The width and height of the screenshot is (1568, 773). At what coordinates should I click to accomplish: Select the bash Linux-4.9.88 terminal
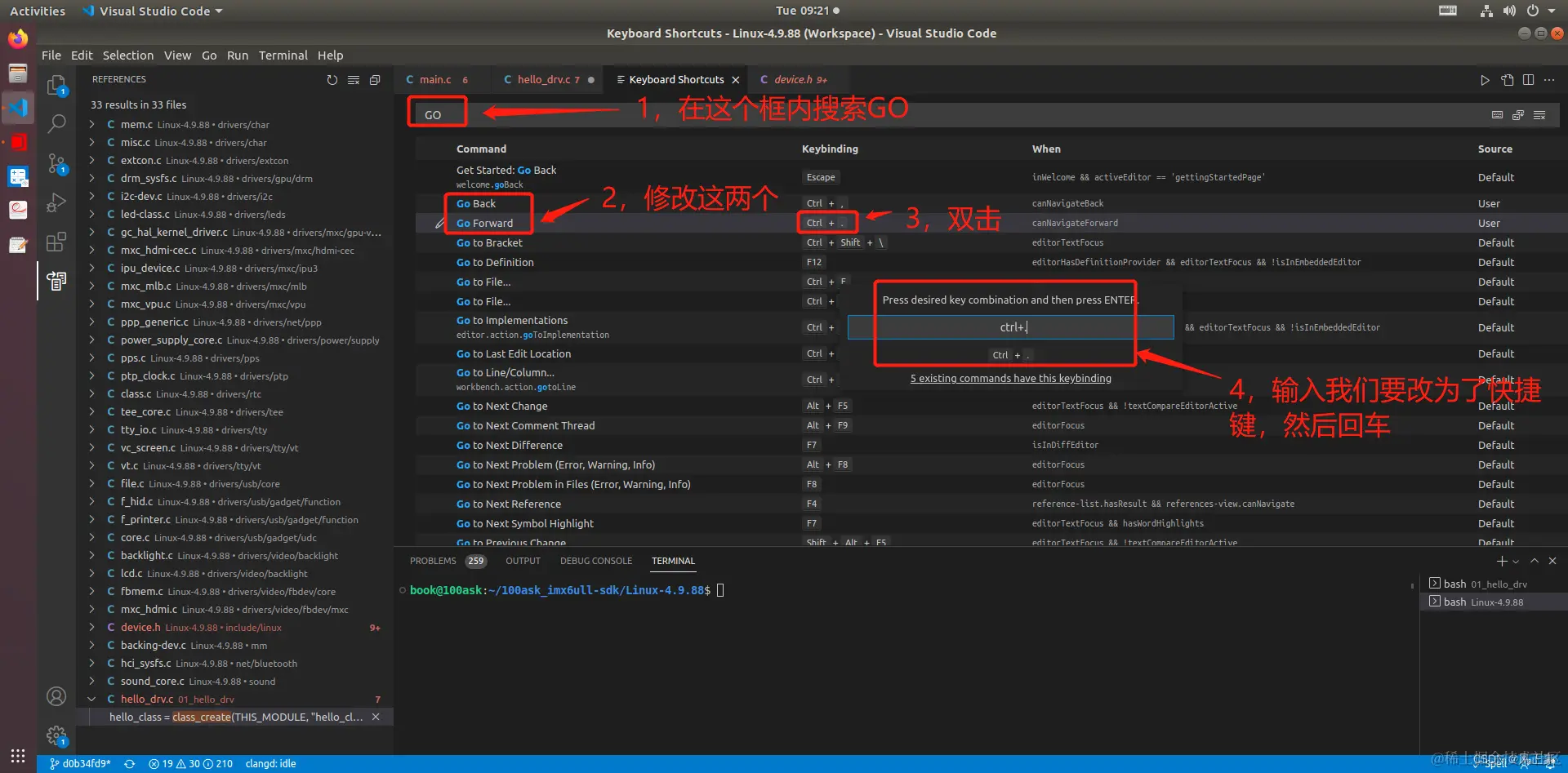pos(1494,602)
